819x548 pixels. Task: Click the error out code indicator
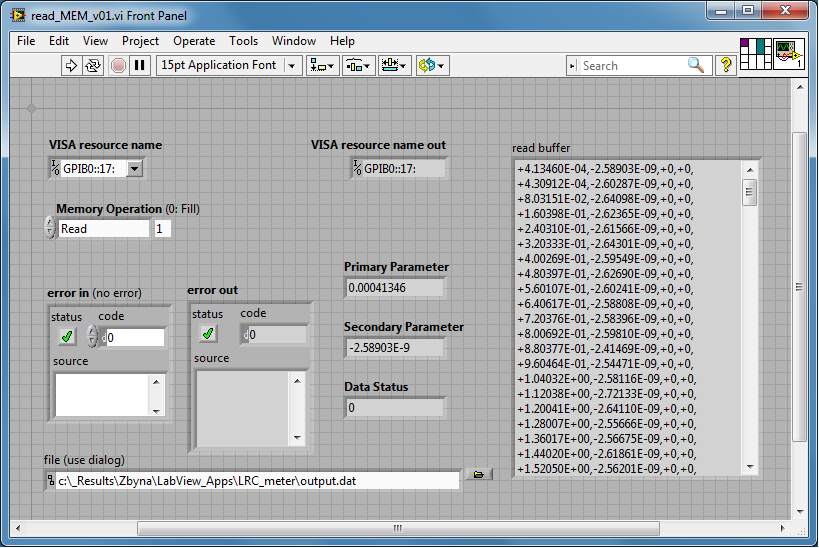coord(275,334)
